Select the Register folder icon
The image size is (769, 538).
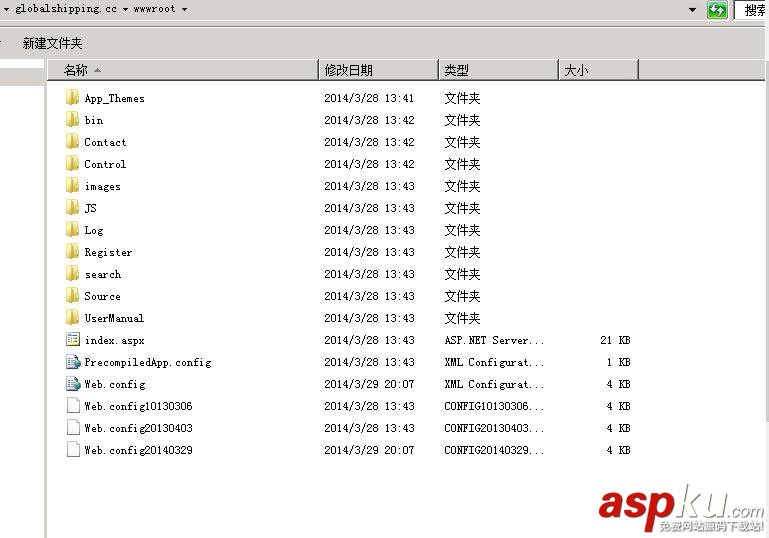pos(73,252)
